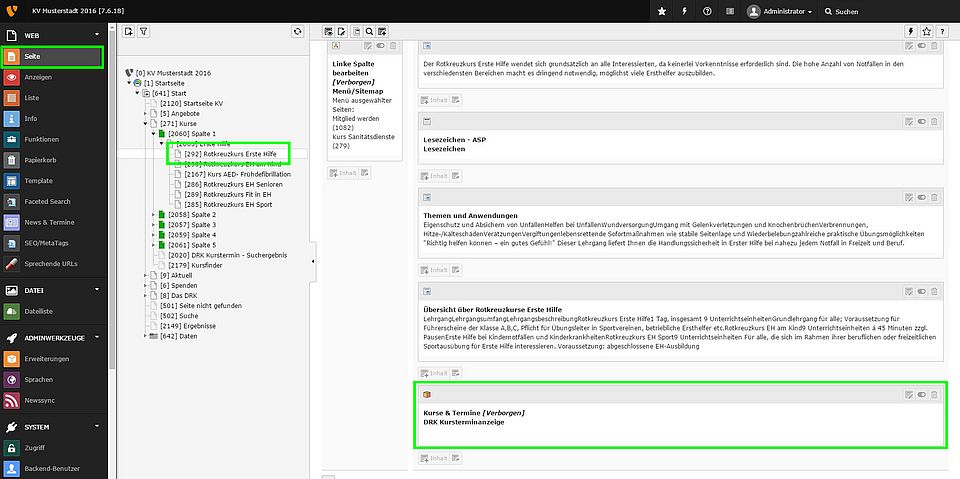Expand the Spalte 2 tree node
Viewport: 960px width, 479px height.
click(x=153, y=214)
